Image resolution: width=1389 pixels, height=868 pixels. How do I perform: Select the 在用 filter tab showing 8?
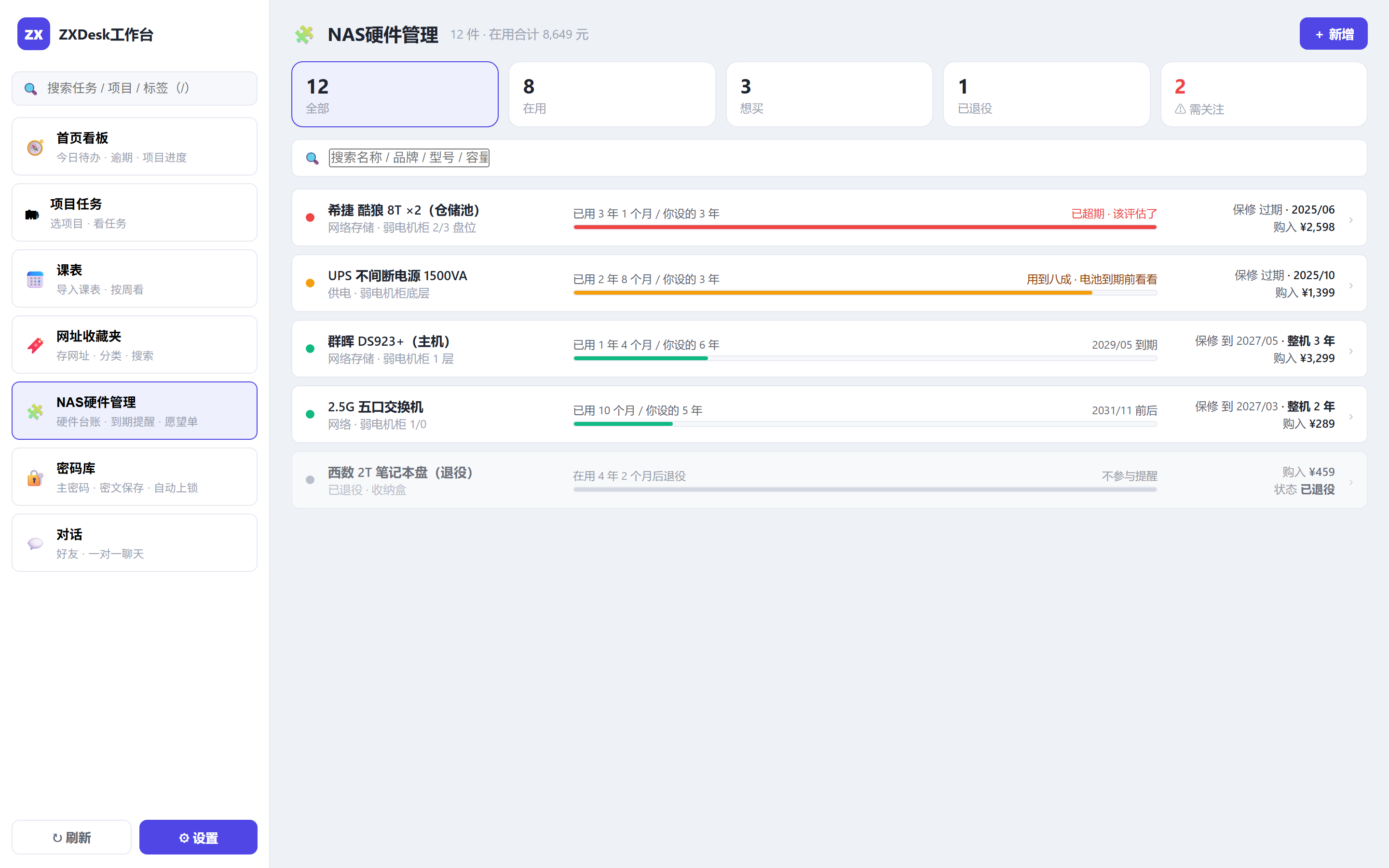(x=612, y=94)
